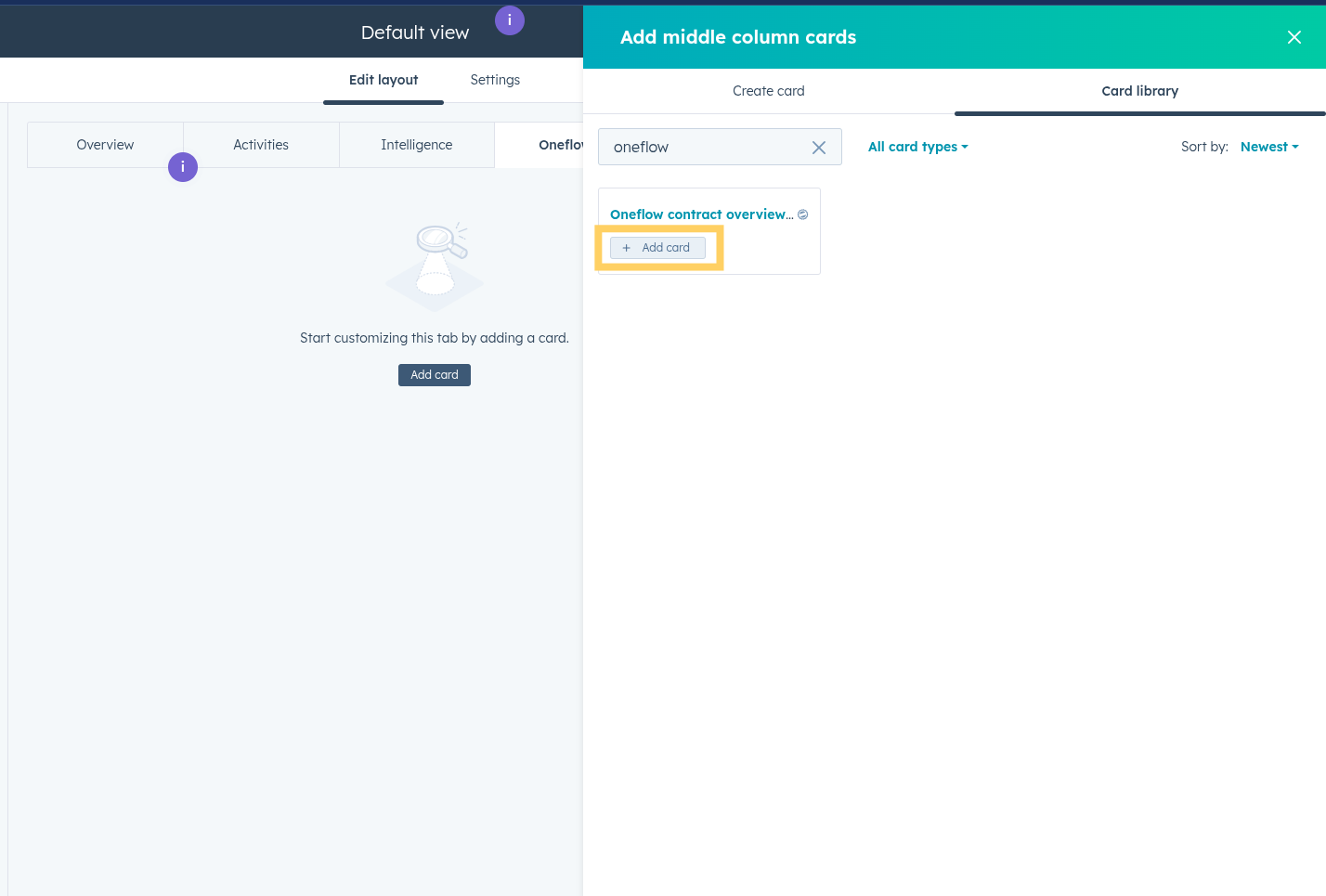Click the Start customizing this tab message
Screen dimensions: 1326x896
pos(435,338)
